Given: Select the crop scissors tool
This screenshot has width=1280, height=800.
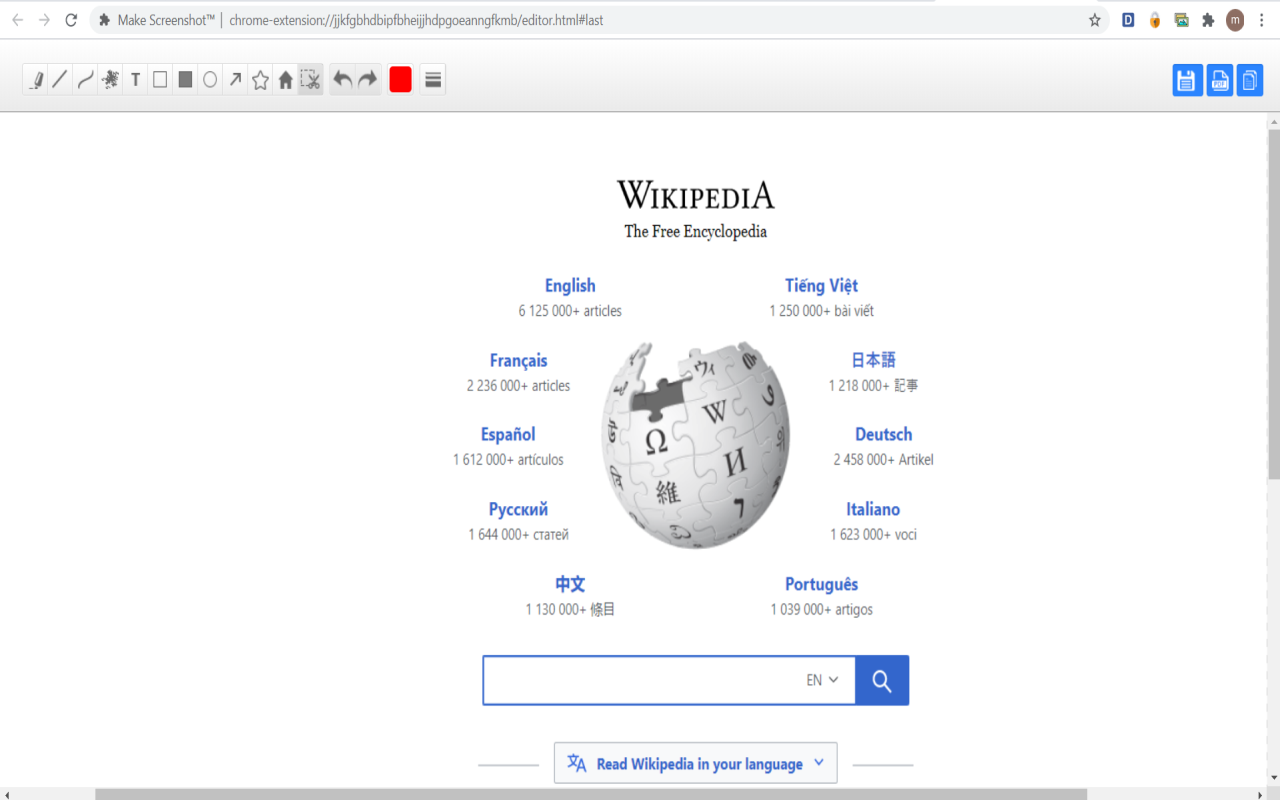Looking at the screenshot, I should [310, 80].
